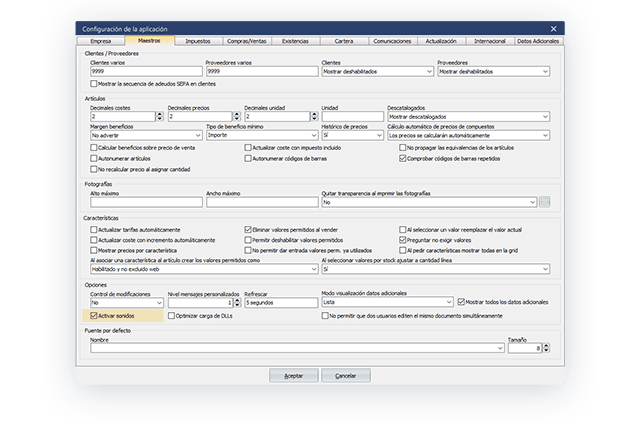The width and height of the screenshot is (640, 425).
Task: Click the Cancelar button
Action: 346,375
